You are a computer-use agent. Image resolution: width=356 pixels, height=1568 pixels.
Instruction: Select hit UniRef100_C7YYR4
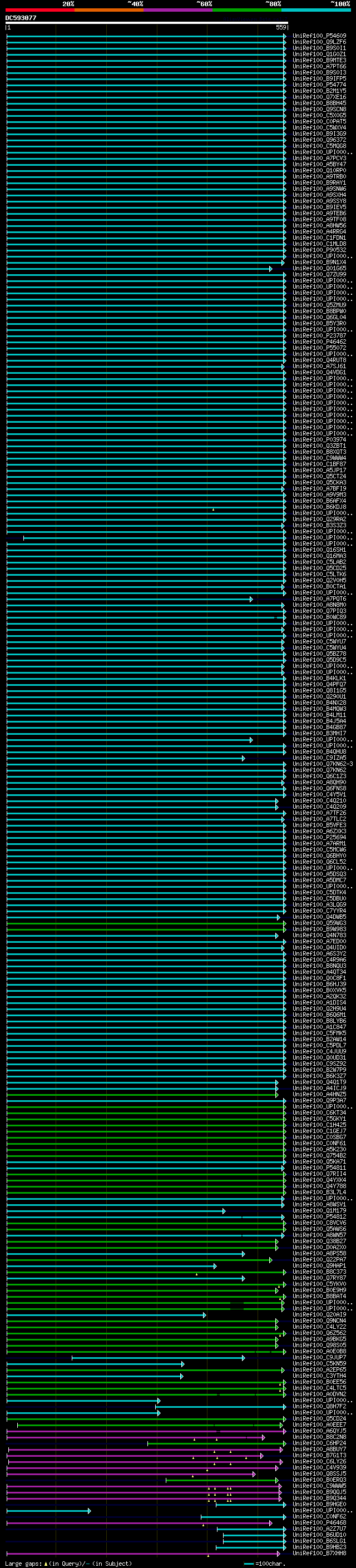pos(319,911)
